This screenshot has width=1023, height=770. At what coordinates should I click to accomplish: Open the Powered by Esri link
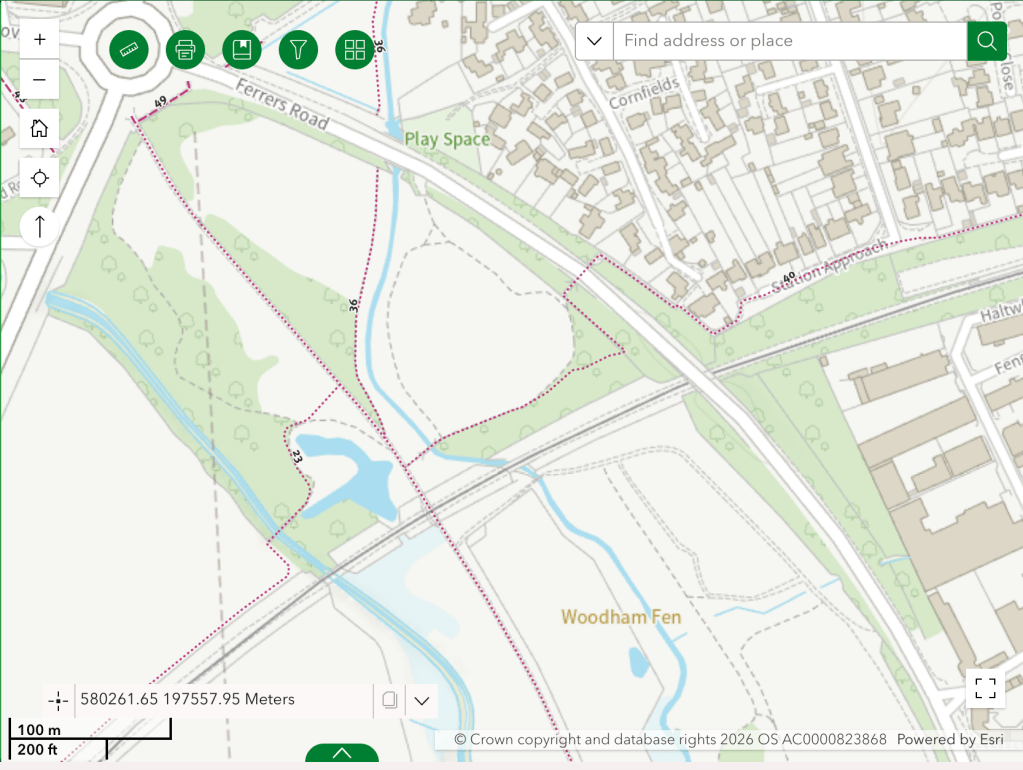(x=936, y=740)
